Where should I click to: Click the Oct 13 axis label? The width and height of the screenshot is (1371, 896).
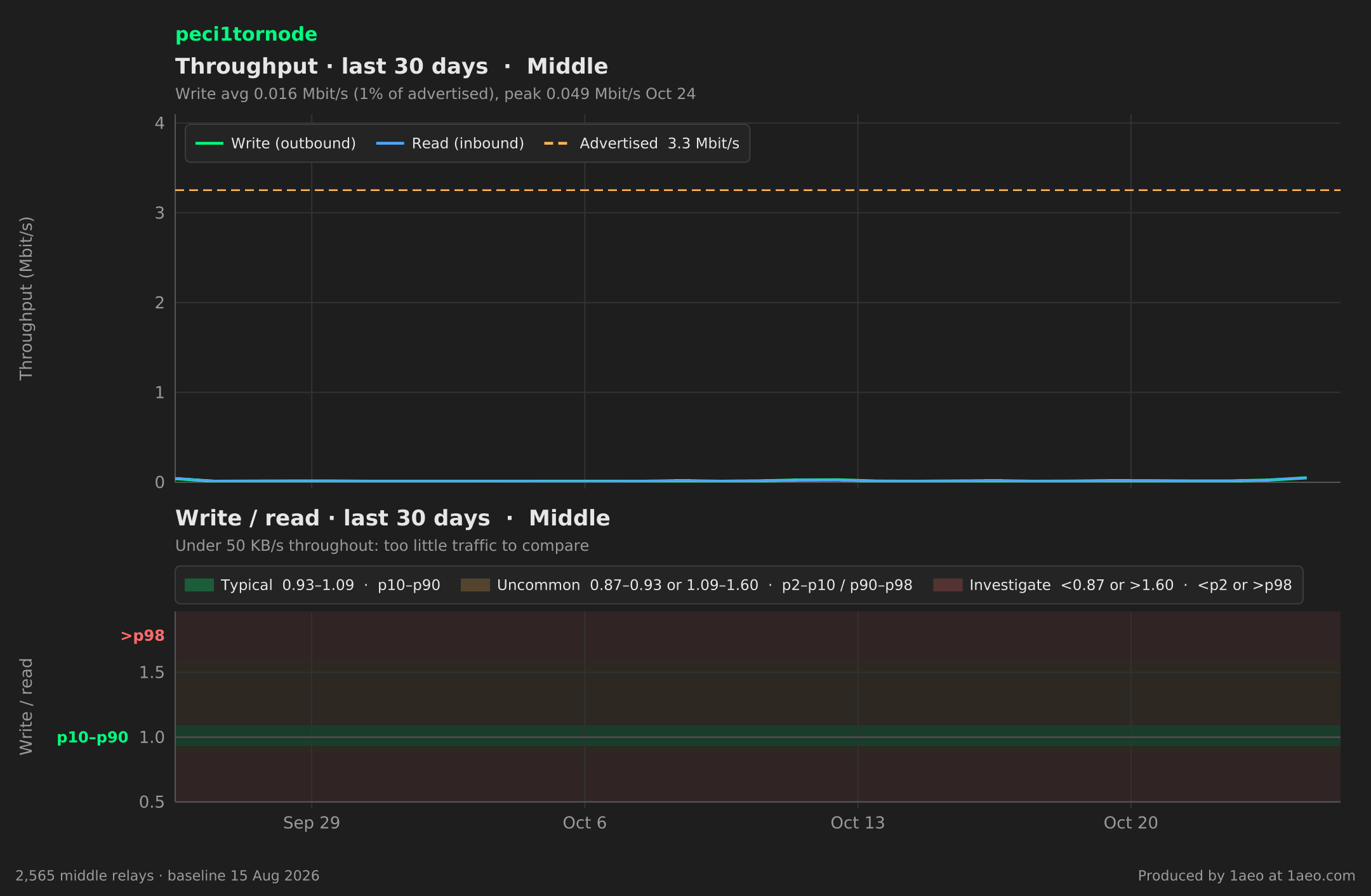pyautogui.click(x=858, y=823)
